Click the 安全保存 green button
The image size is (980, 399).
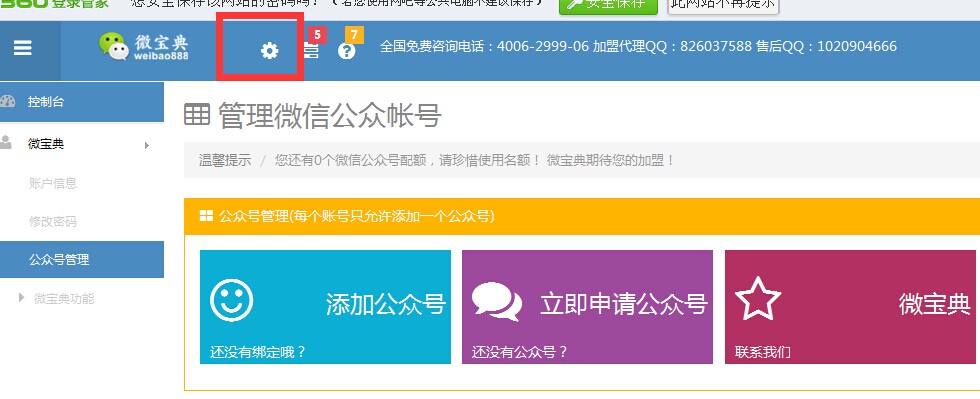tap(608, 6)
